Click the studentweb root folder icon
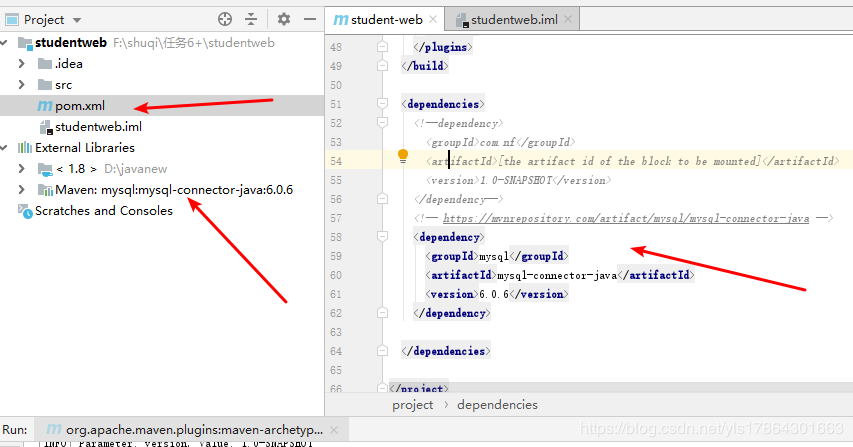 click(x=25, y=43)
